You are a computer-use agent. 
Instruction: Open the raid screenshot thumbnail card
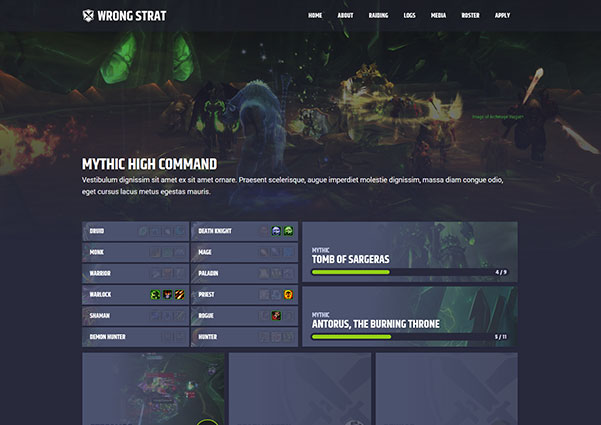[x=153, y=389]
